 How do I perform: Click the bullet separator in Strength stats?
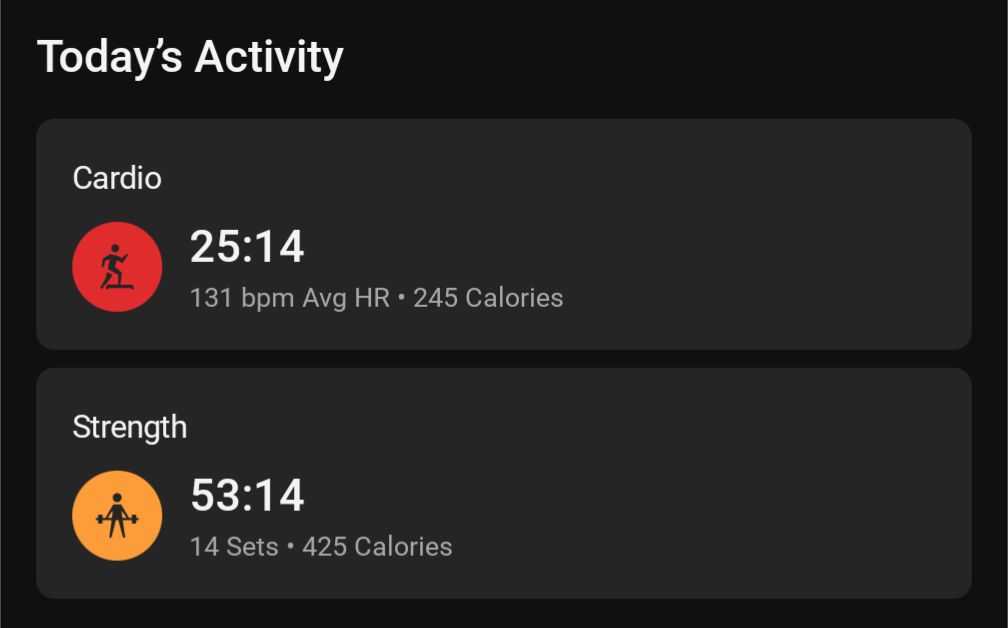pyautogui.click(x=291, y=547)
